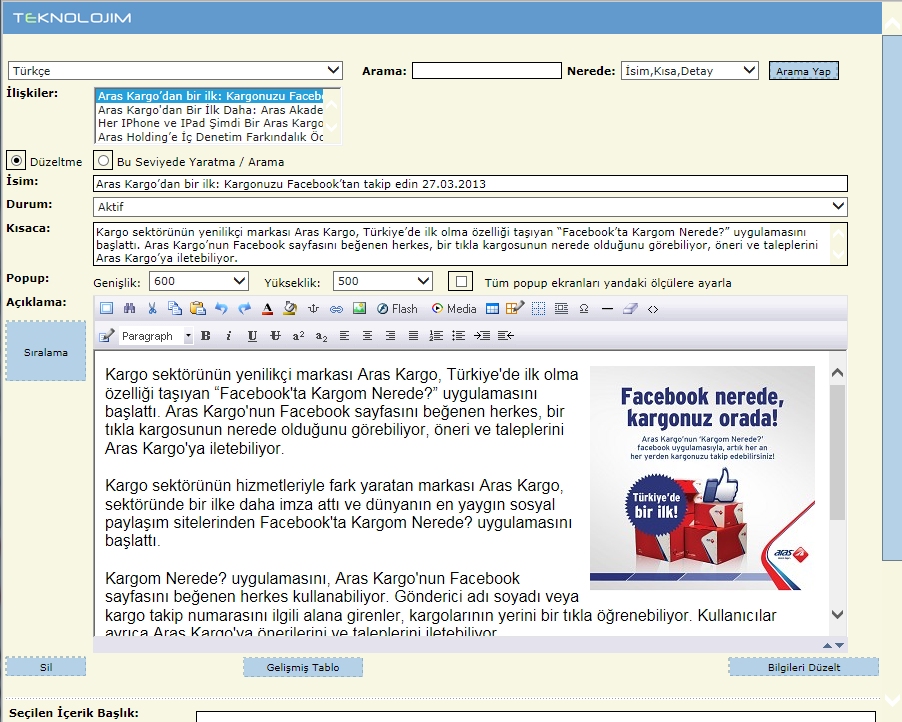The height and width of the screenshot is (722, 902).
Task: Decrease the paragraph indent
Action: [x=506, y=336]
